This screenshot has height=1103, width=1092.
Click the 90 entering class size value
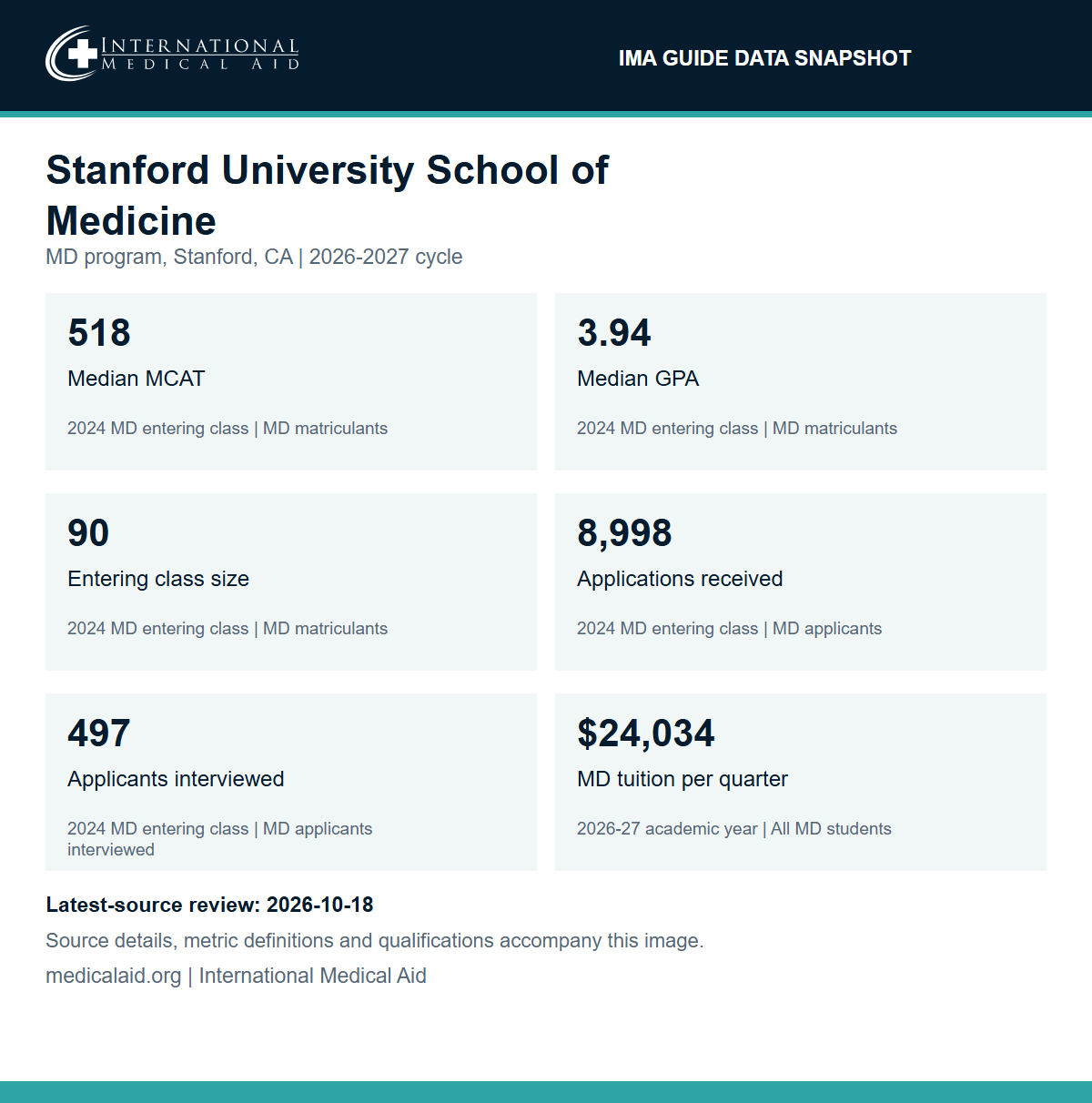(x=88, y=533)
